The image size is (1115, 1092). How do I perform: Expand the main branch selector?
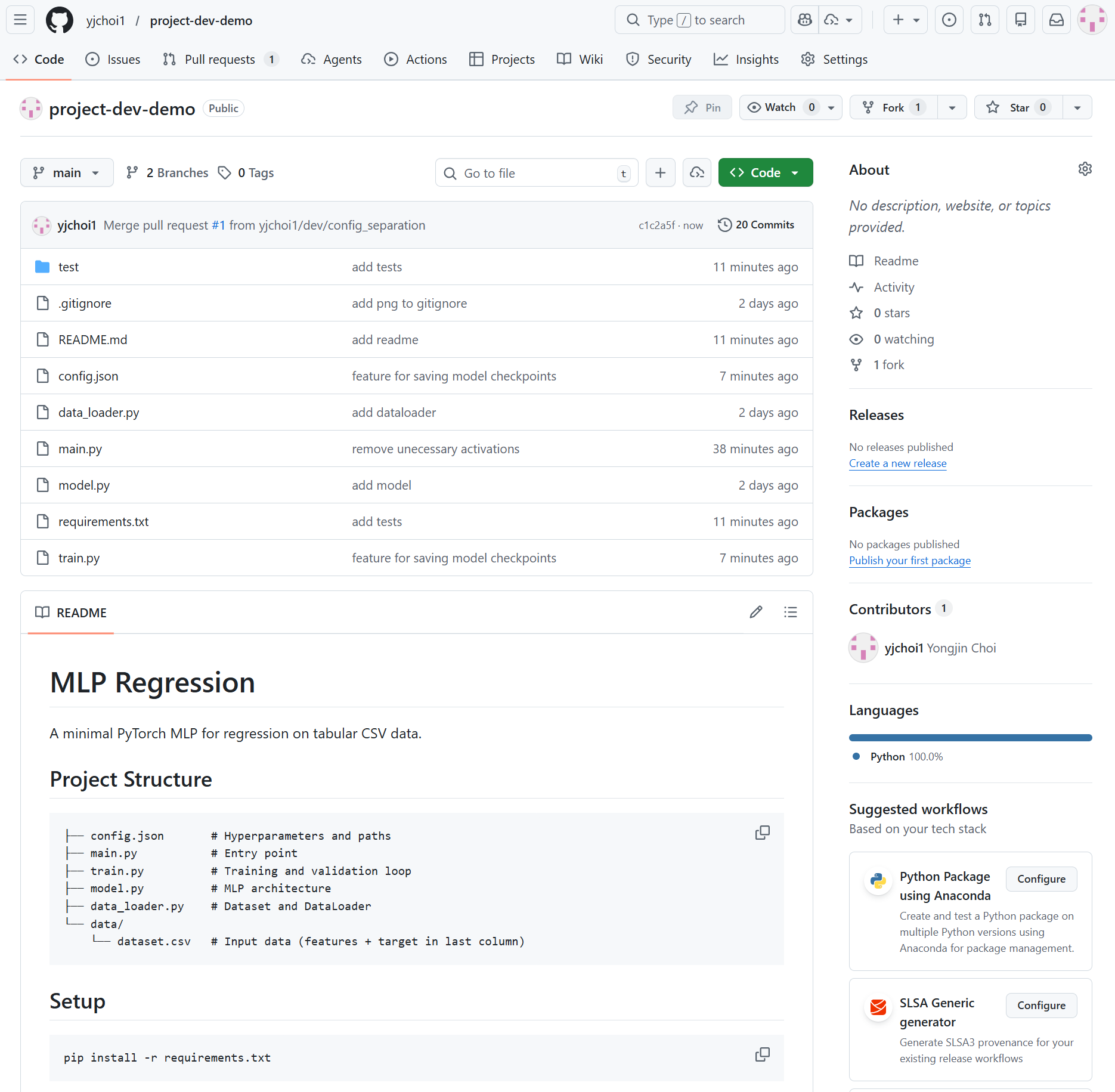pyautogui.click(x=67, y=173)
